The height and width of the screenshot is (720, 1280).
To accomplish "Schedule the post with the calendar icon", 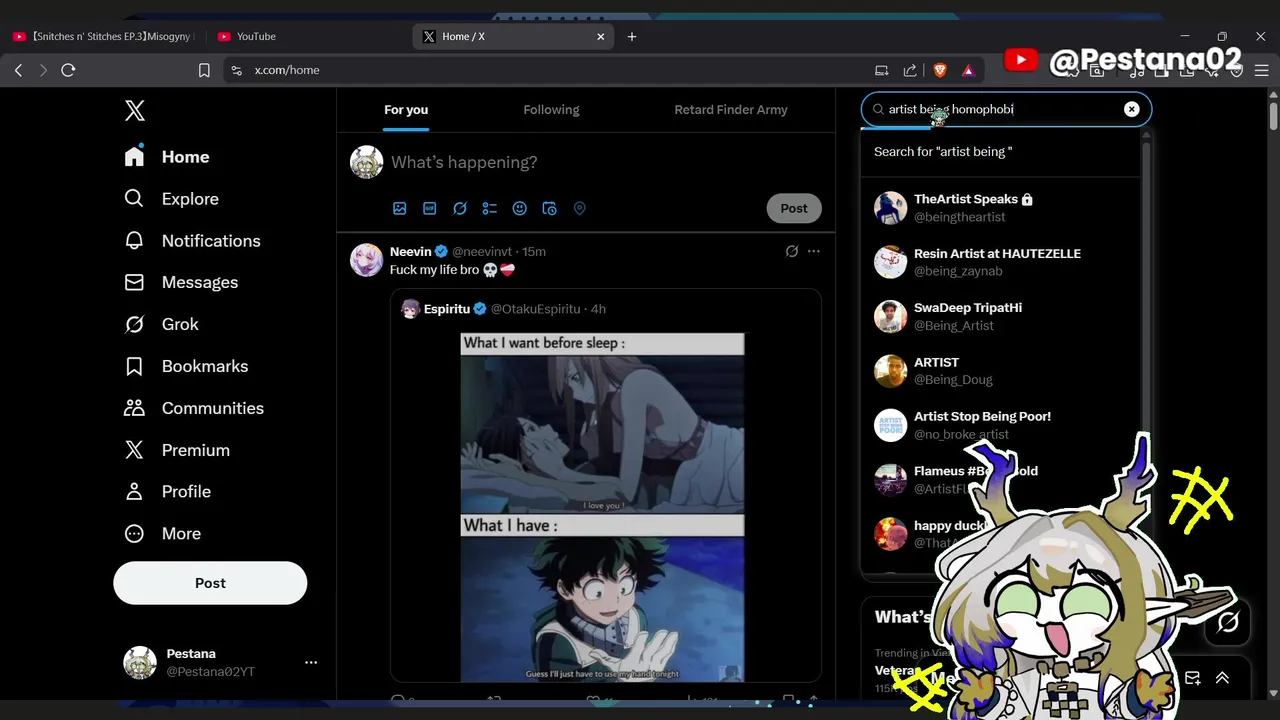I will pyautogui.click(x=550, y=208).
